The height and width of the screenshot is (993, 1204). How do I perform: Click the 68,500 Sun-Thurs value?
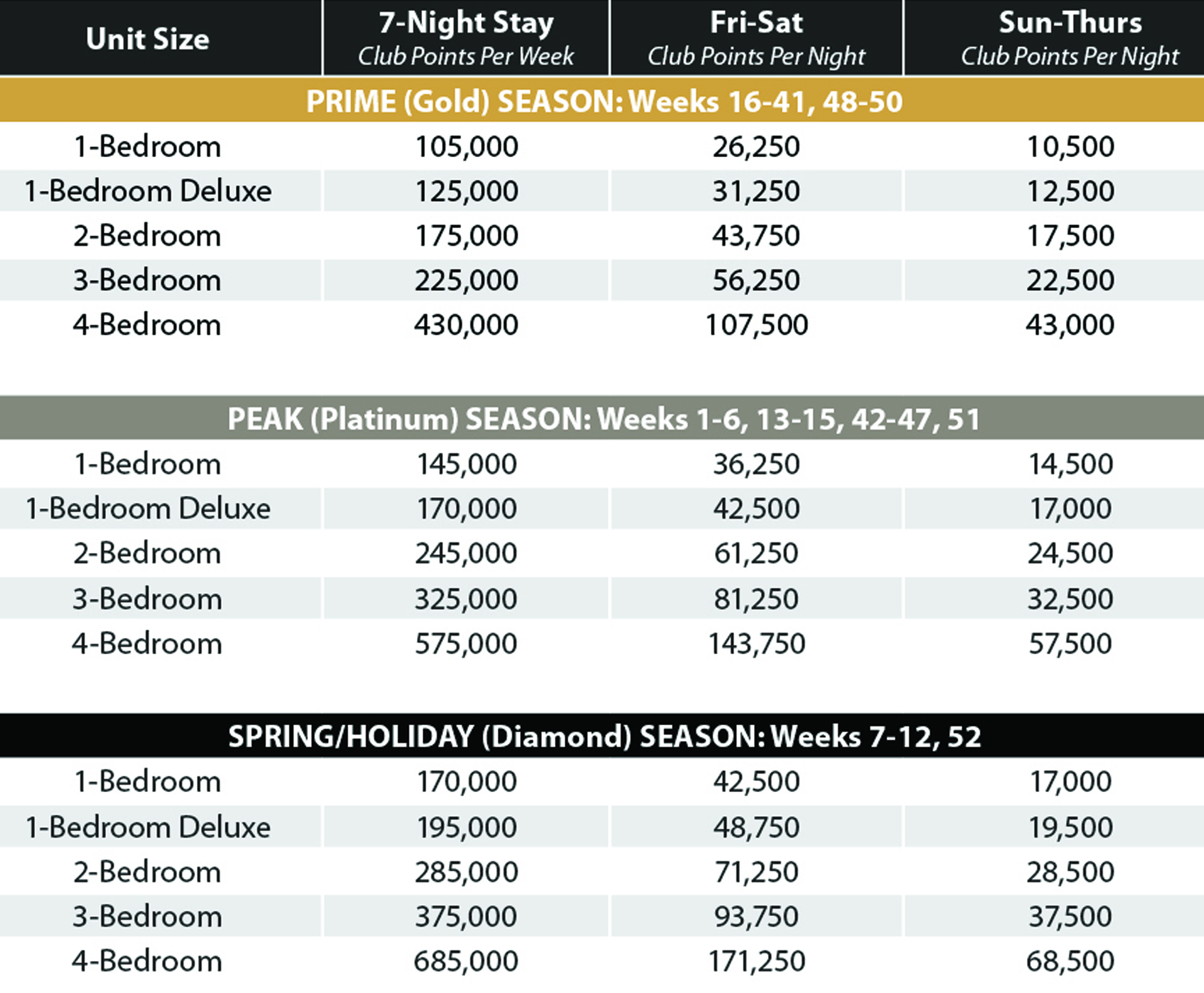pos(1070,961)
